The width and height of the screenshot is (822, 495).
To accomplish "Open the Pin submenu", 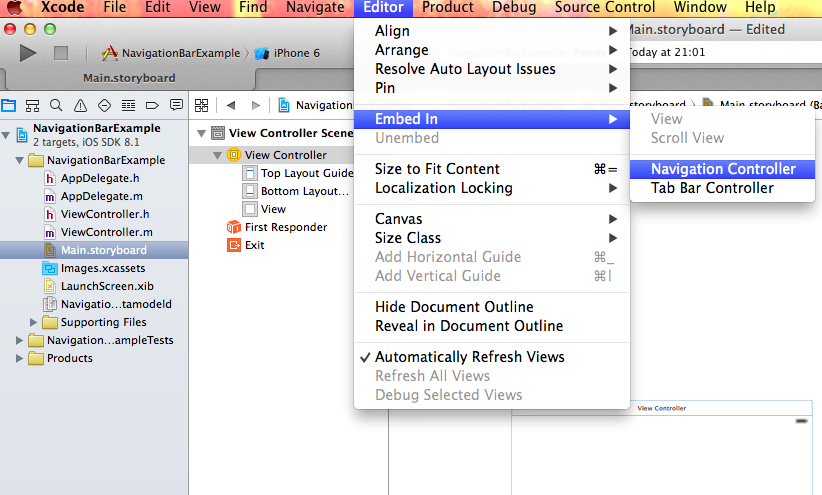I will 492,88.
